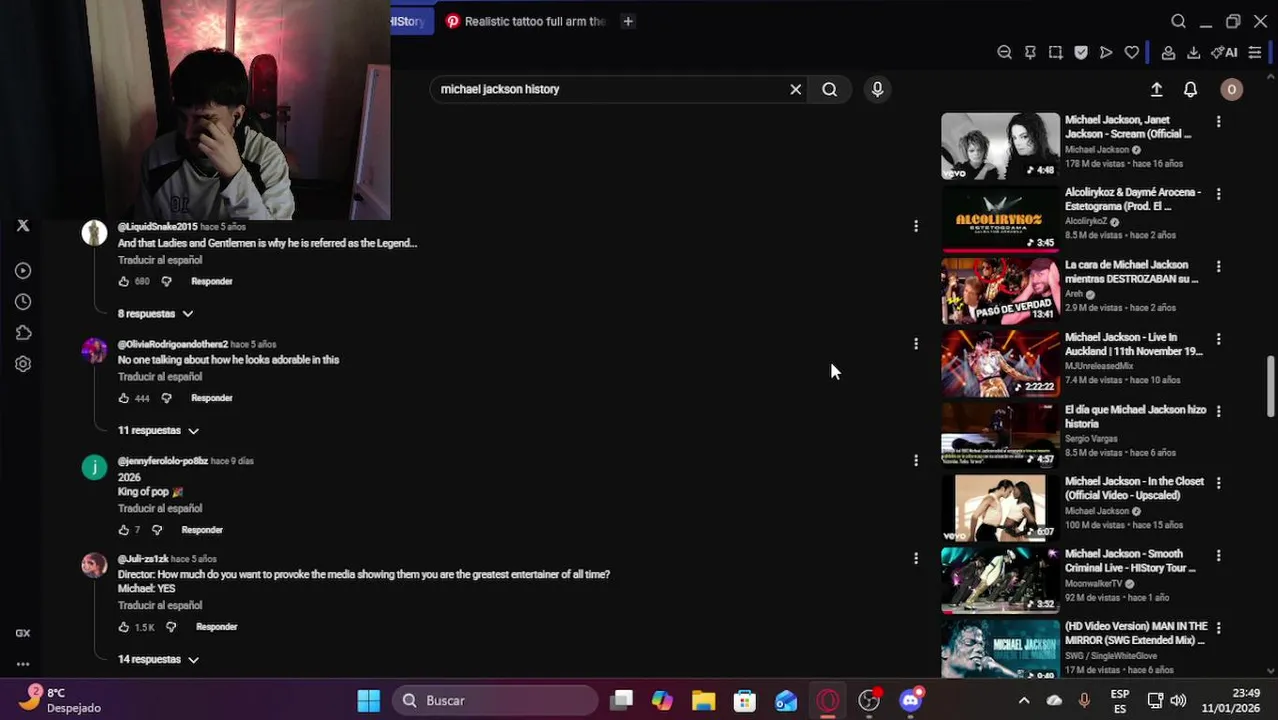Click the send/flow arrow icon in toolbar

coord(1106,52)
